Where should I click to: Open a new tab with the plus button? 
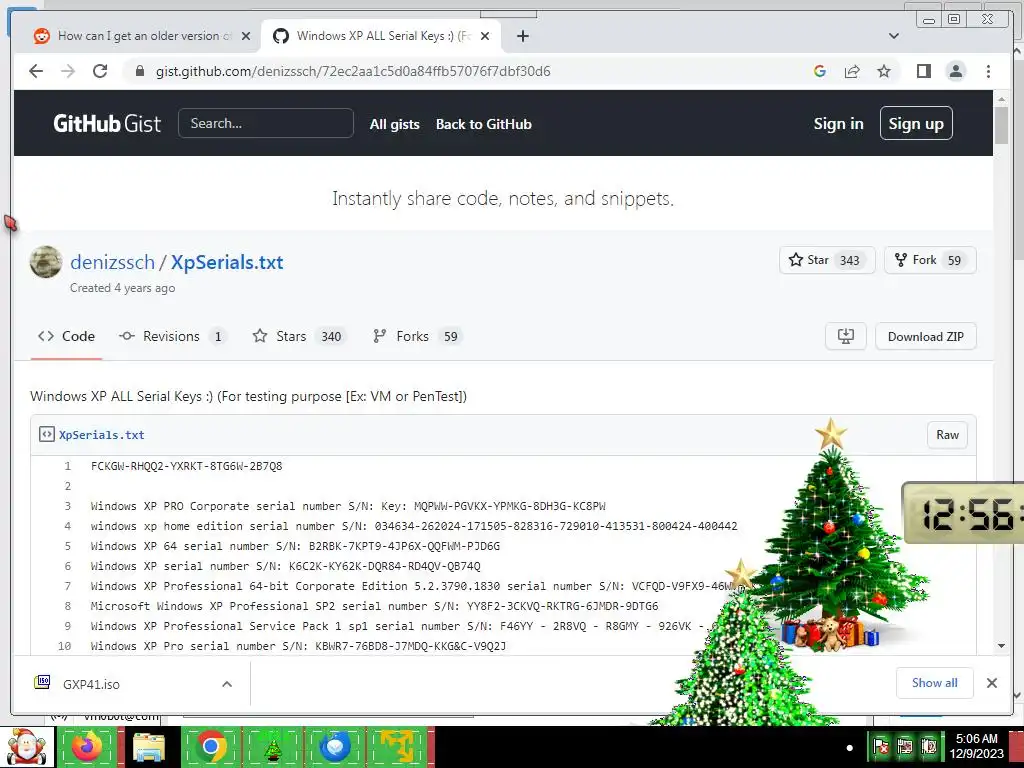pyautogui.click(x=522, y=36)
